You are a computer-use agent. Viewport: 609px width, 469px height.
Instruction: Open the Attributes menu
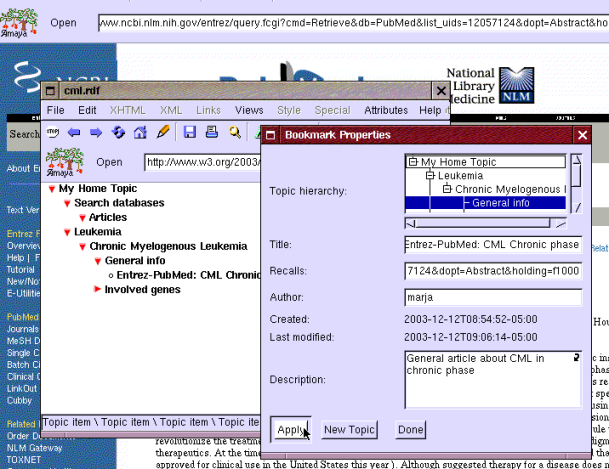(385, 110)
